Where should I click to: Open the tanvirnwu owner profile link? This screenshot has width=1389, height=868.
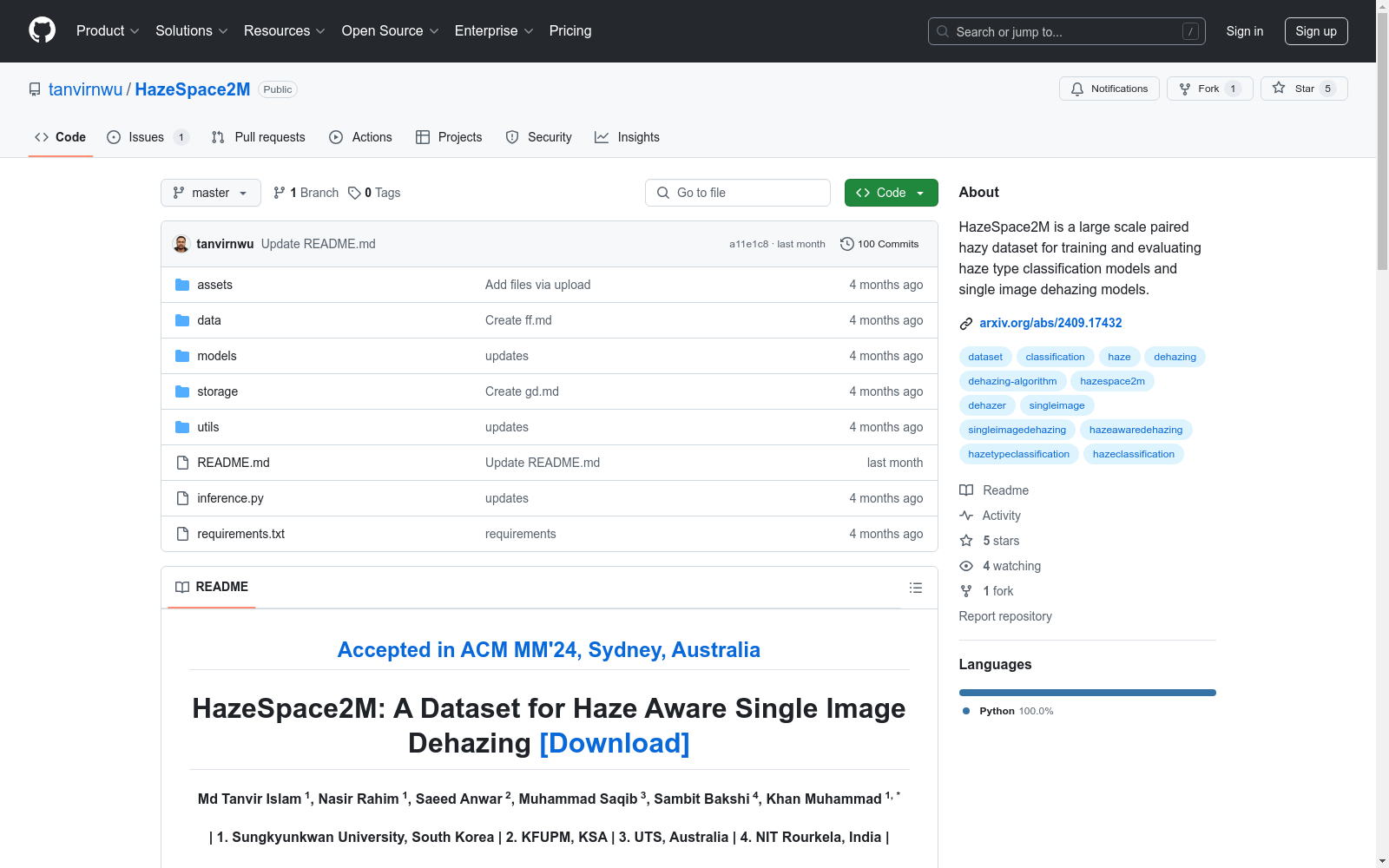86,89
